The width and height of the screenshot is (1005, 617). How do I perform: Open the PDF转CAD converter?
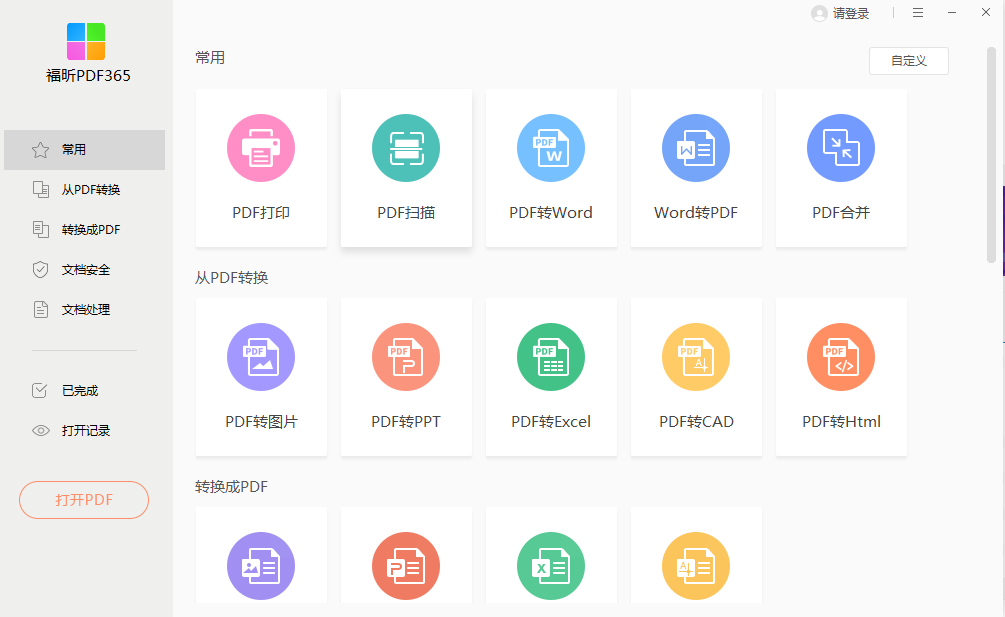pos(696,377)
